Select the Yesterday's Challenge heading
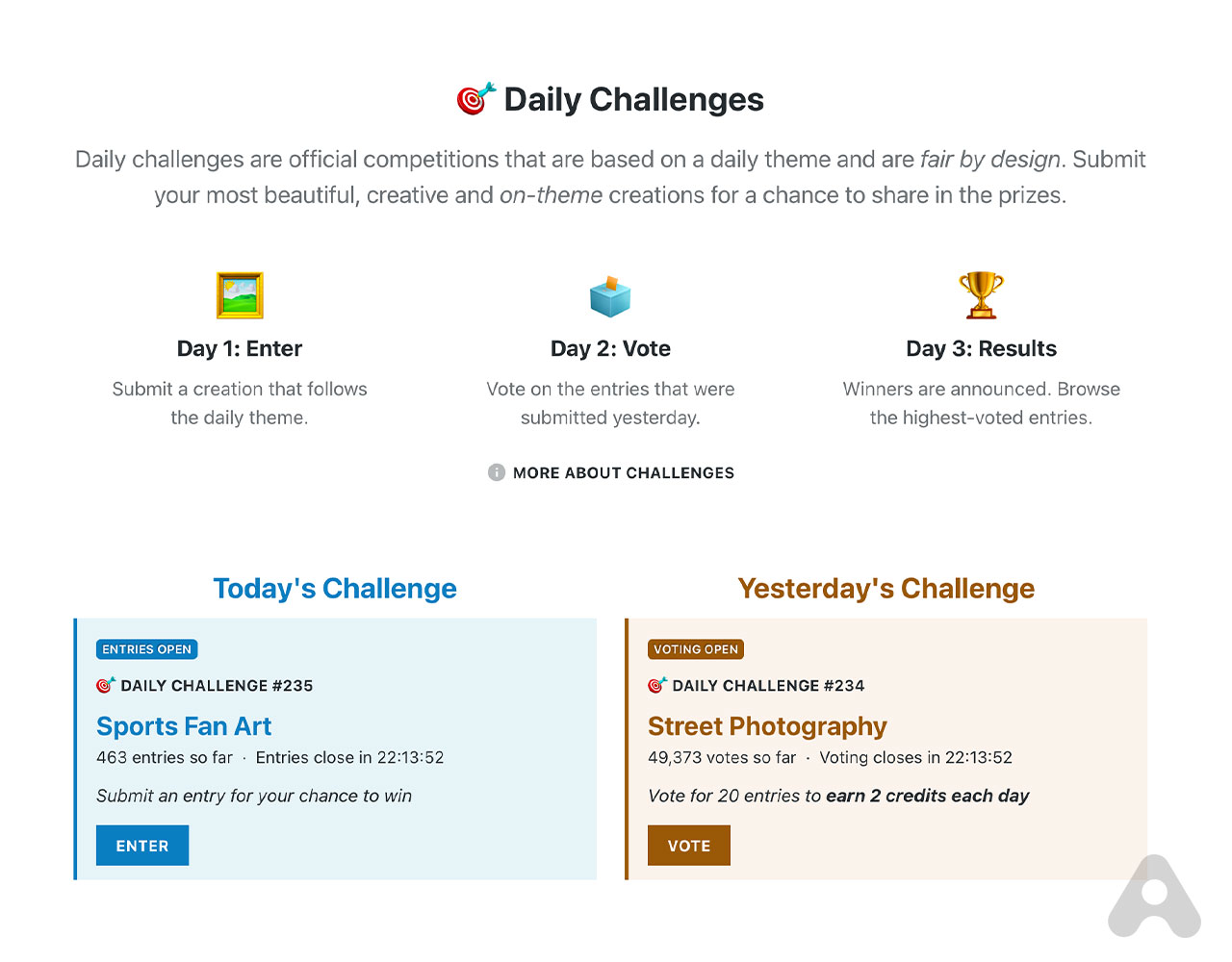The image size is (1232, 962). click(885, 588)
